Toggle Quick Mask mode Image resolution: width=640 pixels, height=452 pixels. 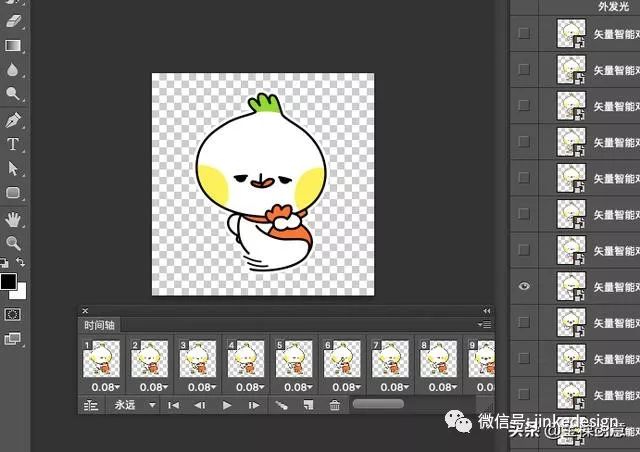pos(12,314)
